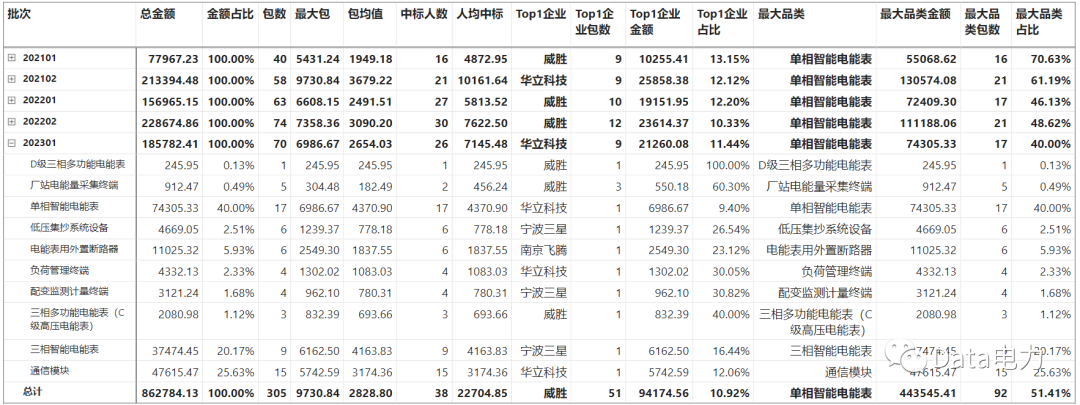Image resolution: width=1080 pixels, height=405 pixels.
Task: Click 南京飞腾 Top1 enterprise cell
Action: [544, 249]
